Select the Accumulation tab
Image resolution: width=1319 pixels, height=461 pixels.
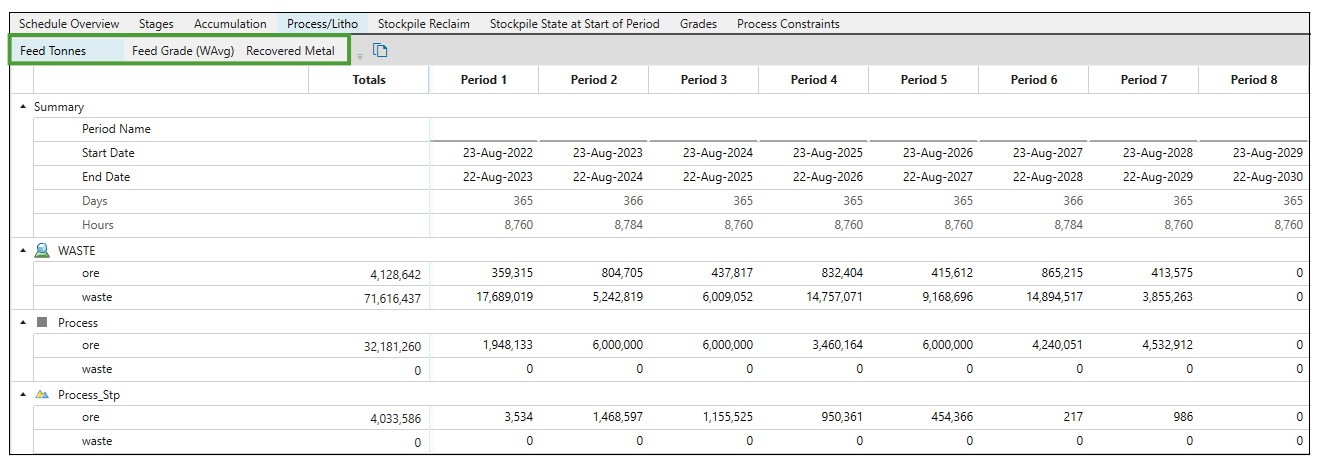230,23
